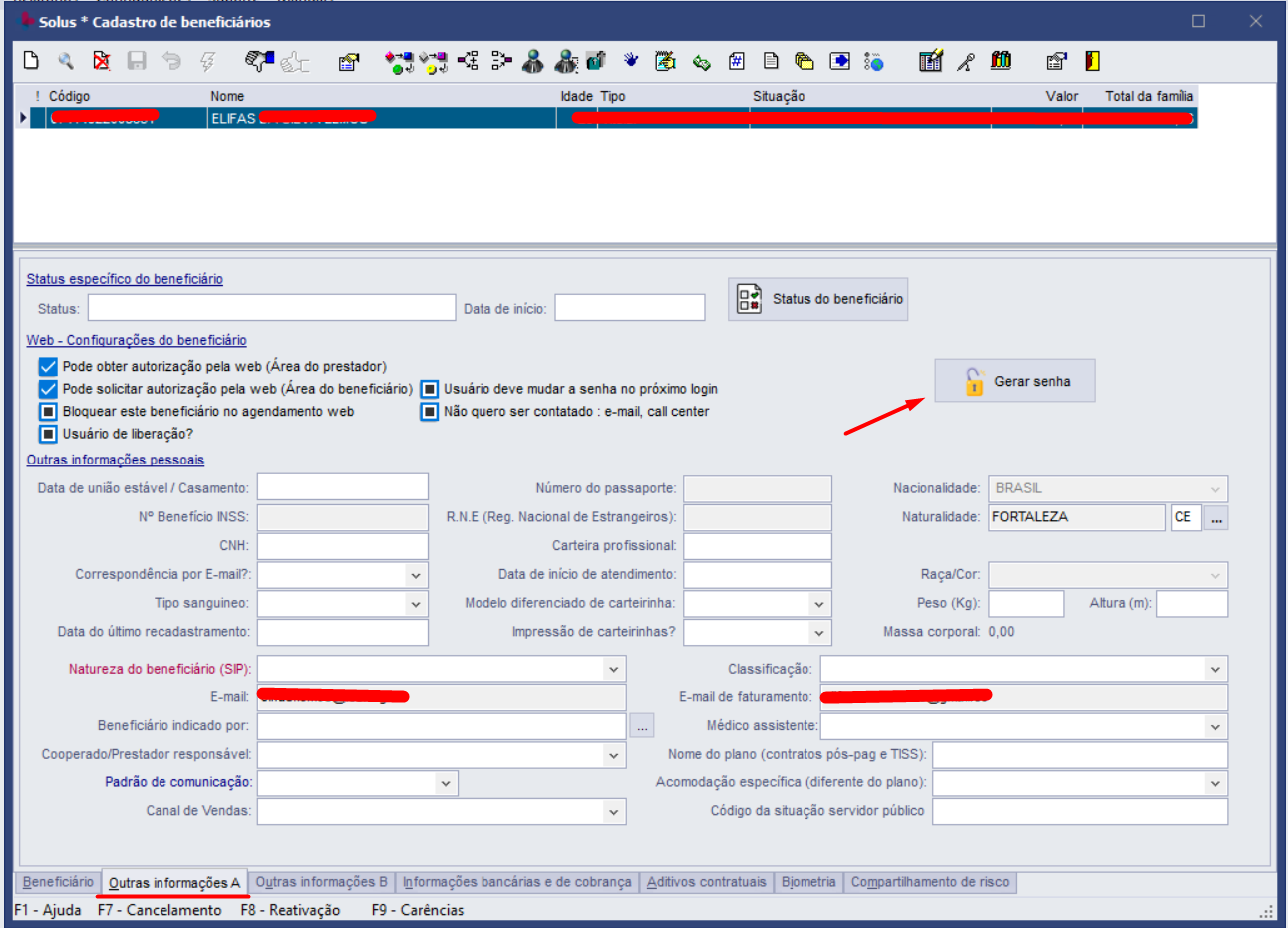Open Tipo sanguíneo dropdown
The width and height of the screenshot is (1288, 928).
416,604
